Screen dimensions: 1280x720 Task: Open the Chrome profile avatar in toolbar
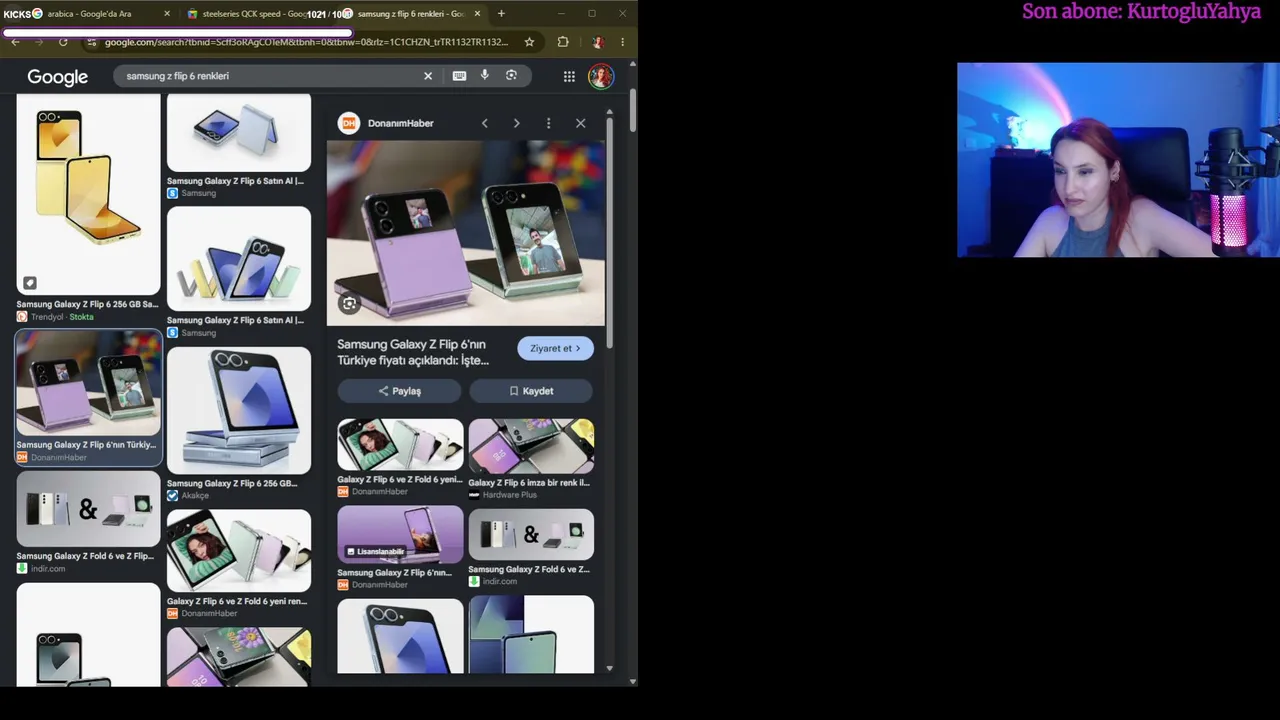pyautogui.click(x=598, y=42)
